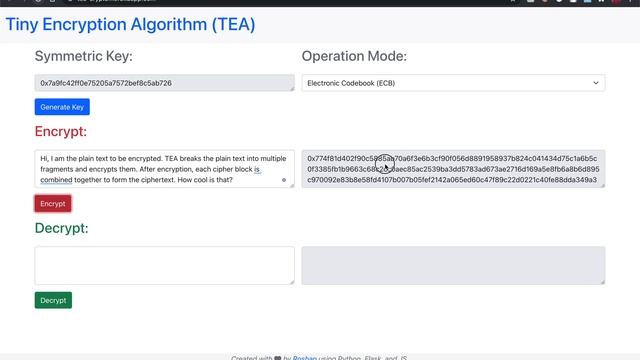
Task: Click the Symmetric Key heading
Action: click(84, 56)
